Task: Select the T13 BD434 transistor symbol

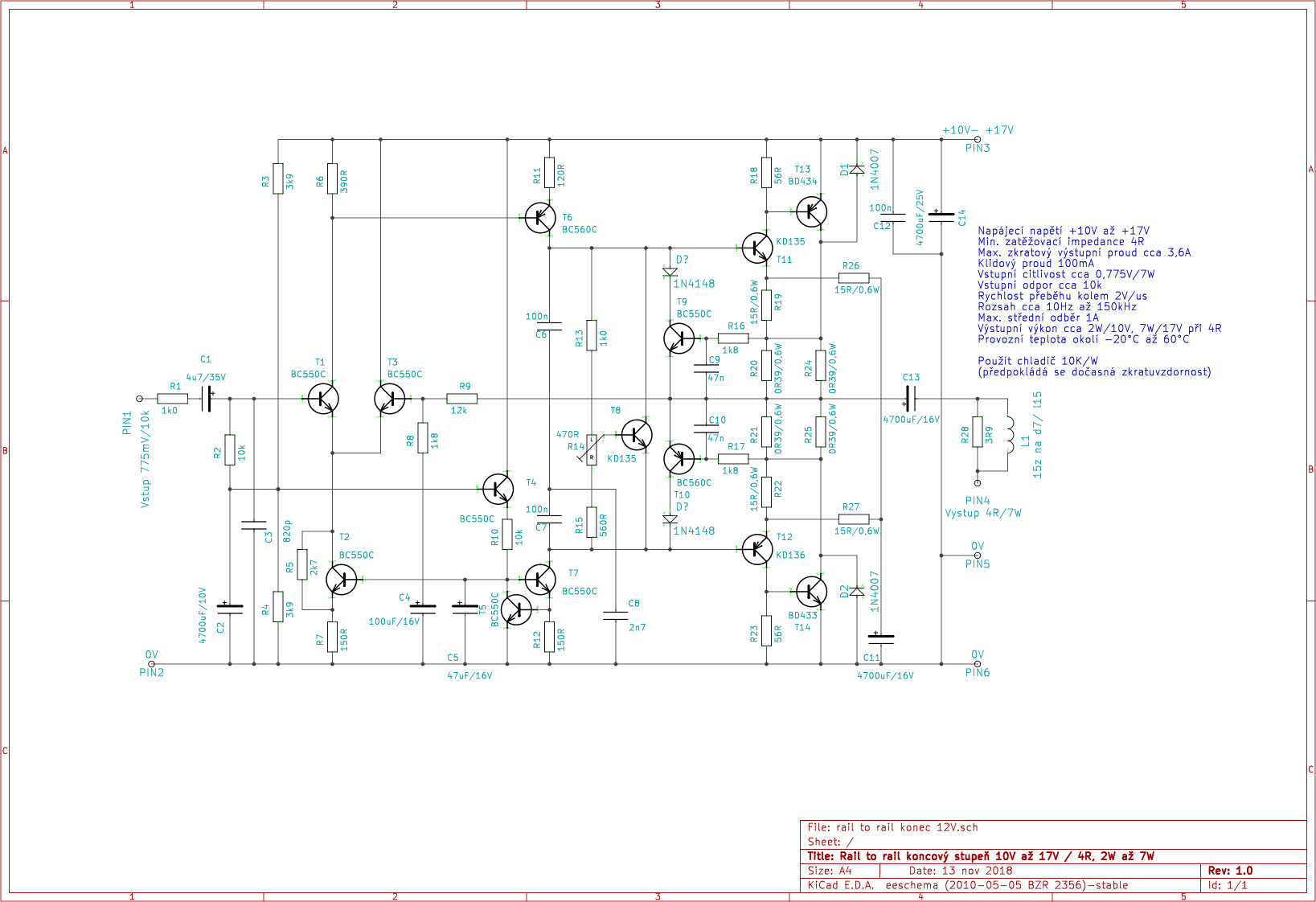Action: coord(812,212)
